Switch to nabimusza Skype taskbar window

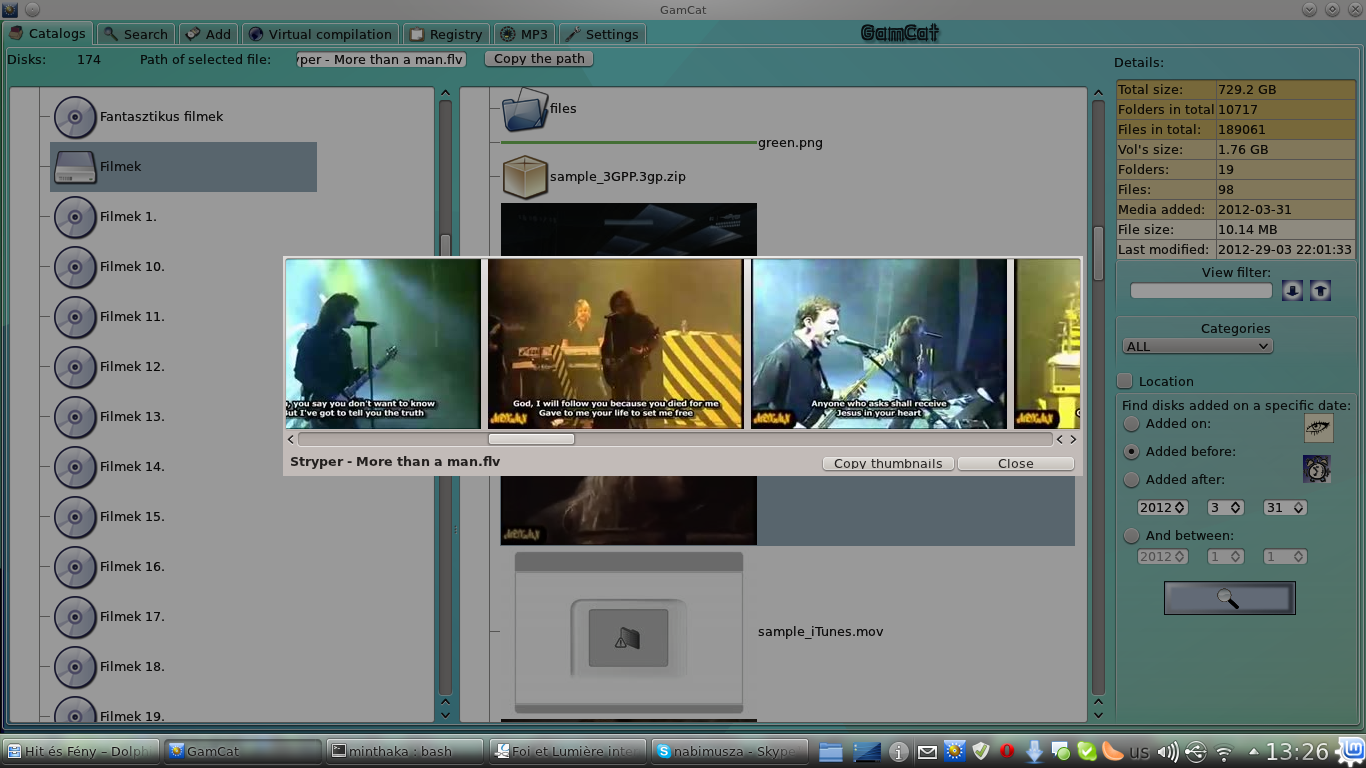(x=730, y=751)
